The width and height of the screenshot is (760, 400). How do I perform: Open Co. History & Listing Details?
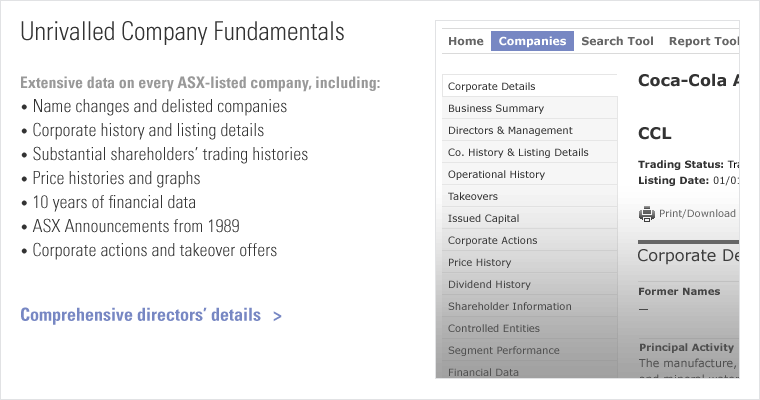point(518,153)
